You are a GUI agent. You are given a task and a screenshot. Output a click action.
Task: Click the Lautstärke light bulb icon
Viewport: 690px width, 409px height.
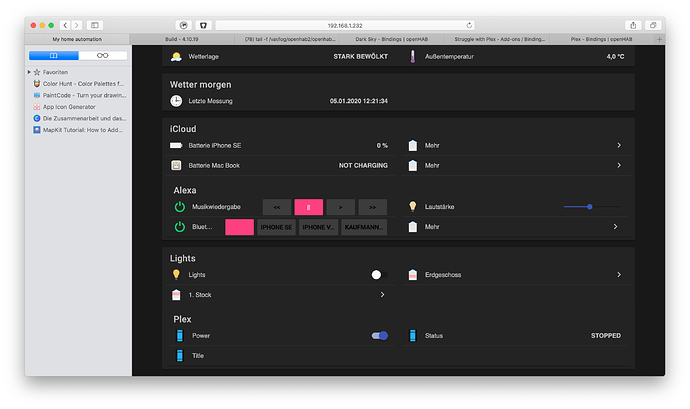point(412,206)
